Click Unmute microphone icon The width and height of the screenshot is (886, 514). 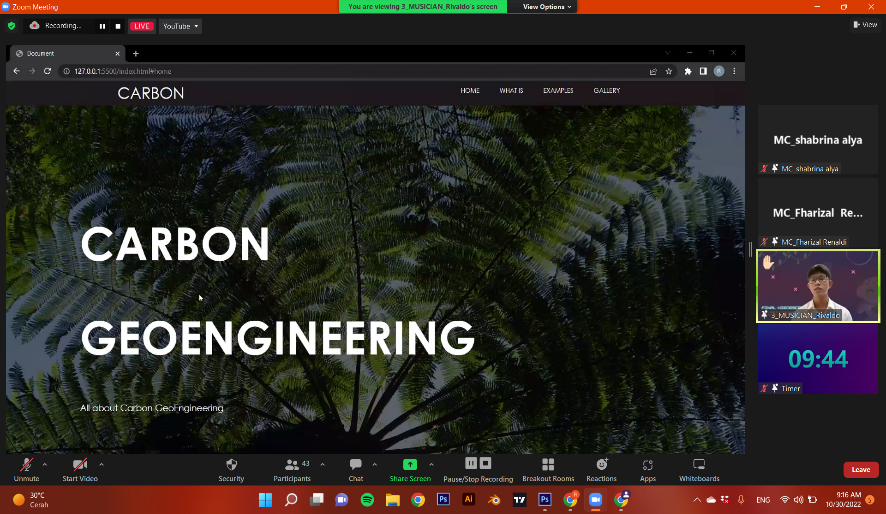26,465
